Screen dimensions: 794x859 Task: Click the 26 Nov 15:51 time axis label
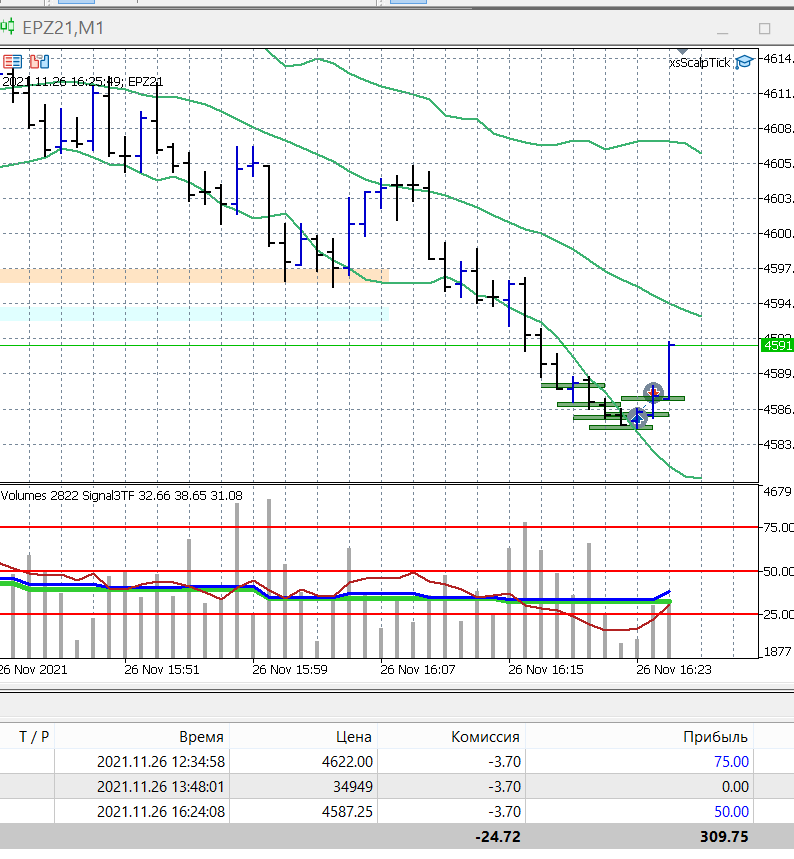click(x=162, y=669)
